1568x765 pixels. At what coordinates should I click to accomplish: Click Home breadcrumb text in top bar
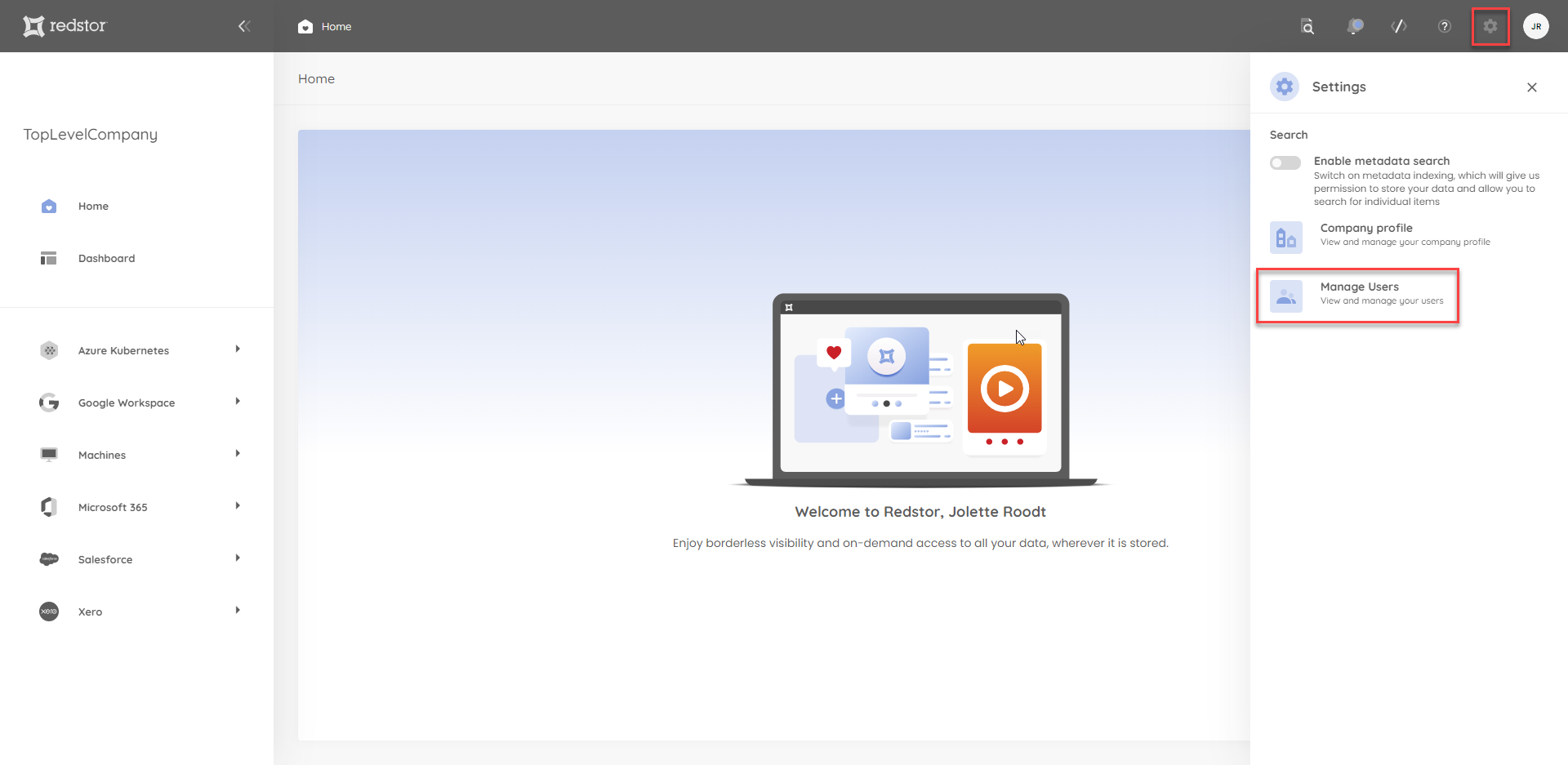point(336,27)
